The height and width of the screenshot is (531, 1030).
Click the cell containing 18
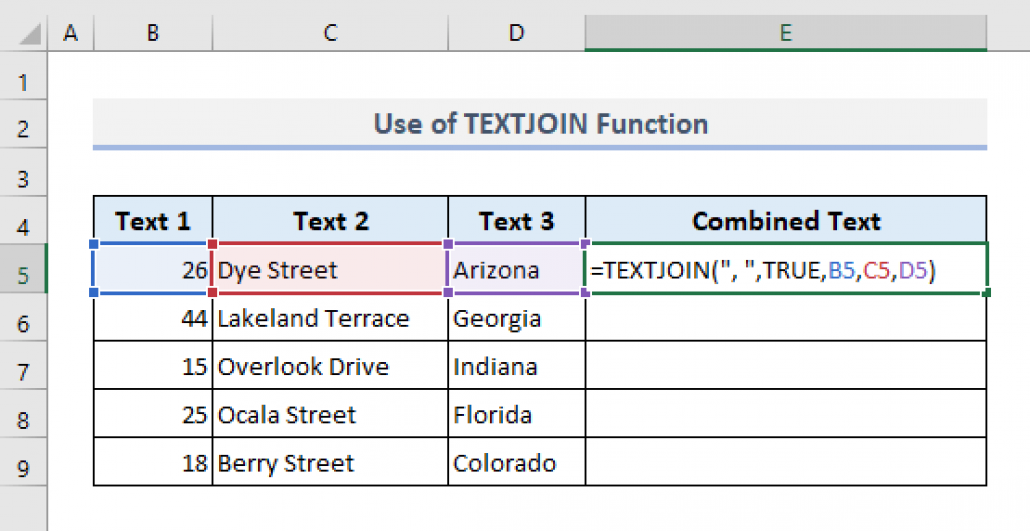pos(153,463)
